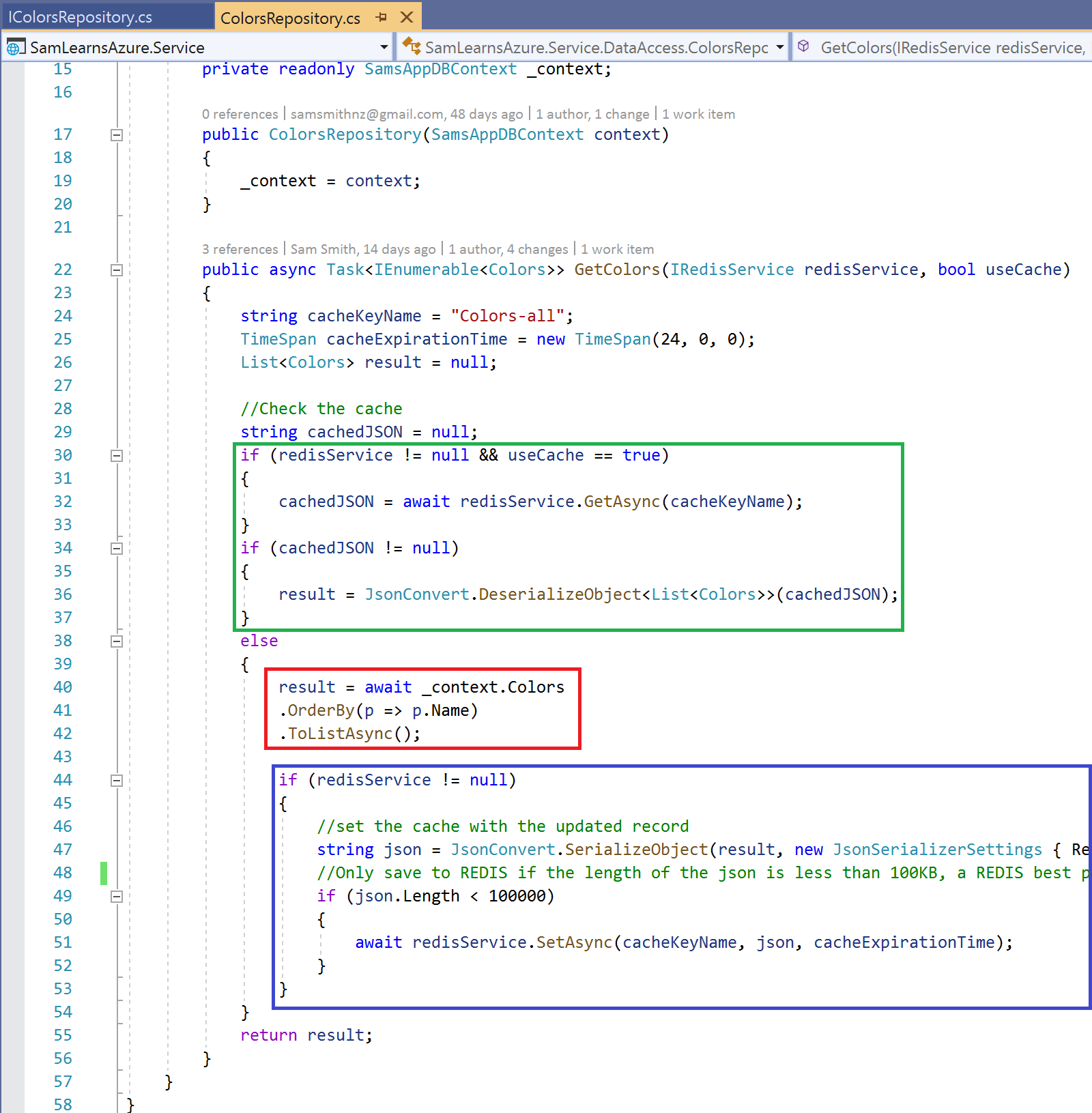Image resolution: width=1092 pixels, height=1113 pixels.
Task: Collapse the ColorsRepository constructor at line 17
Action: point(117,135)
